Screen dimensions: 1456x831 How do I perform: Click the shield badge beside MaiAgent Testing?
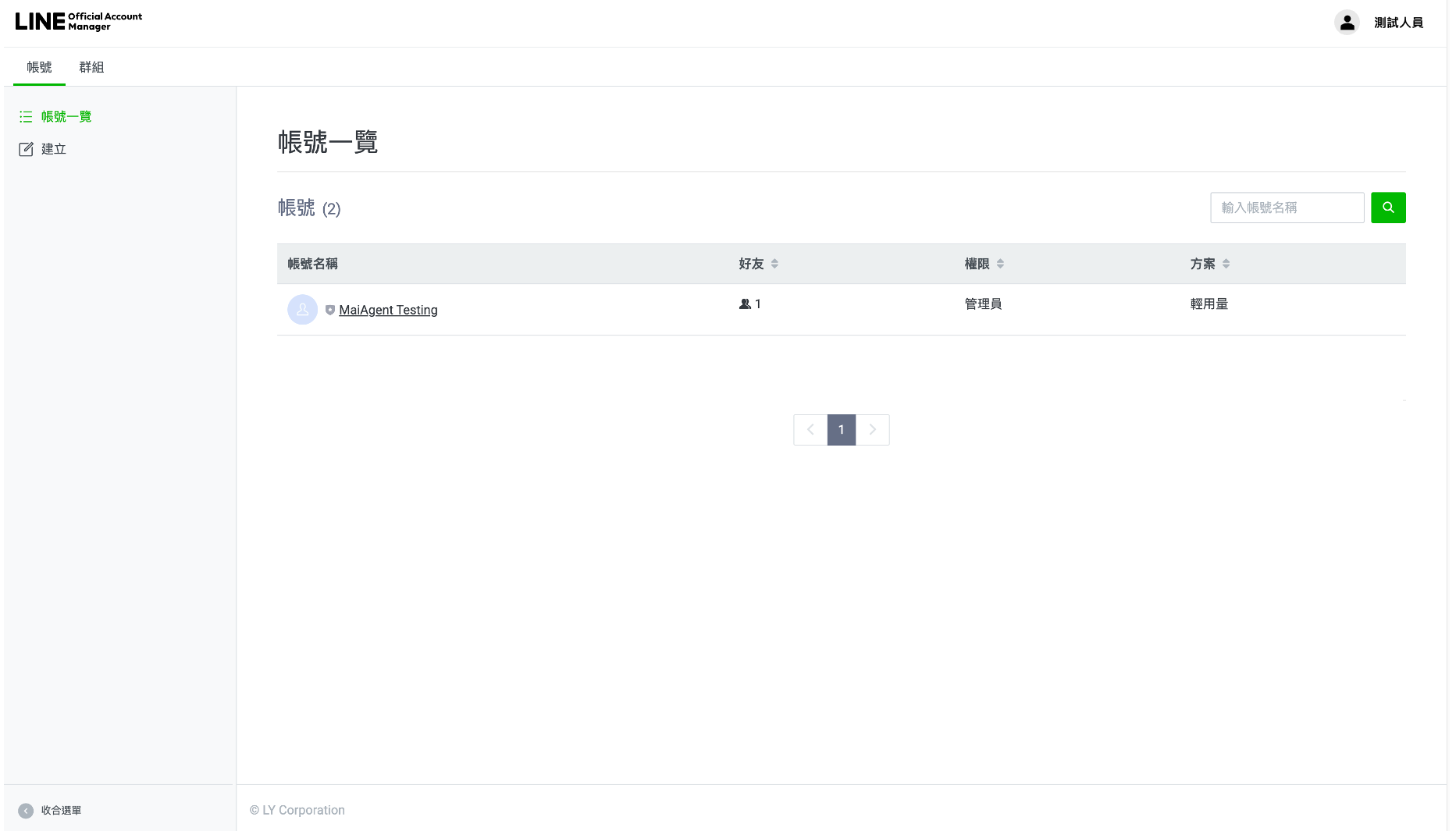tap(330, 310)
